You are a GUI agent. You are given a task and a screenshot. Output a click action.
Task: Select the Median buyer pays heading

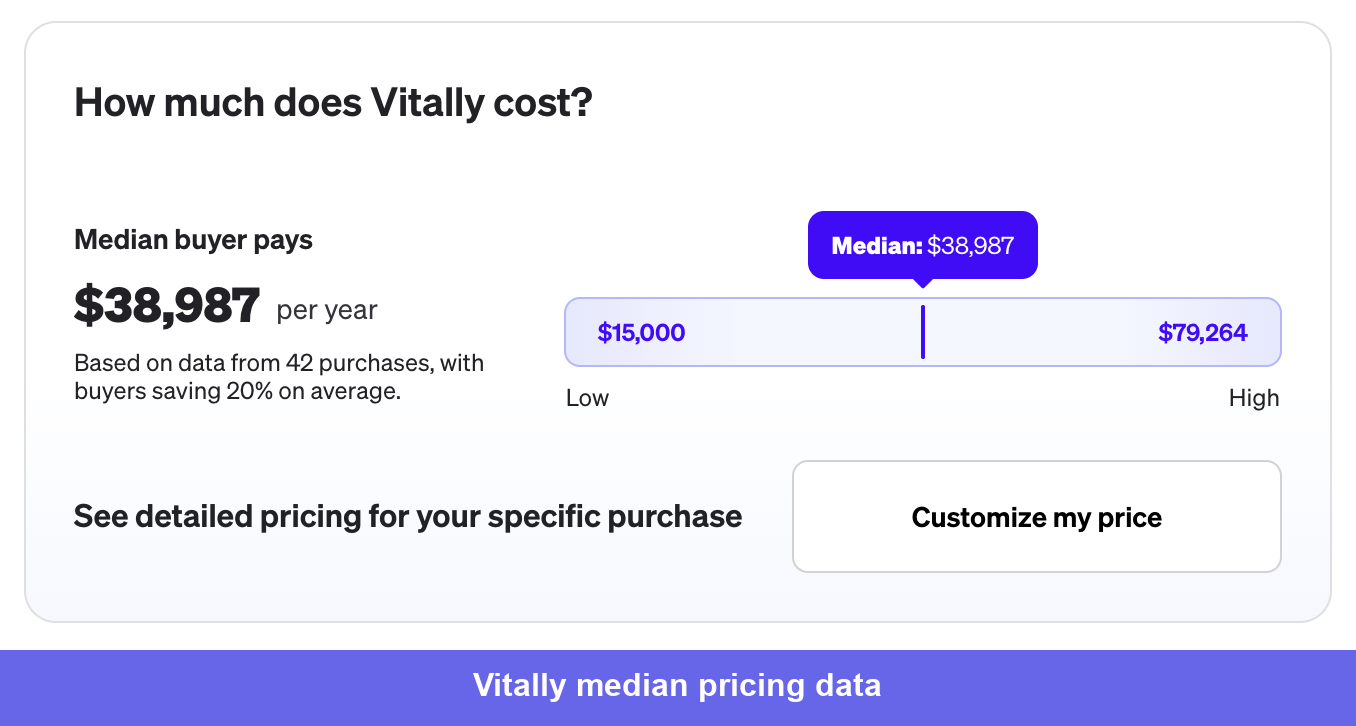click(193, 240)
